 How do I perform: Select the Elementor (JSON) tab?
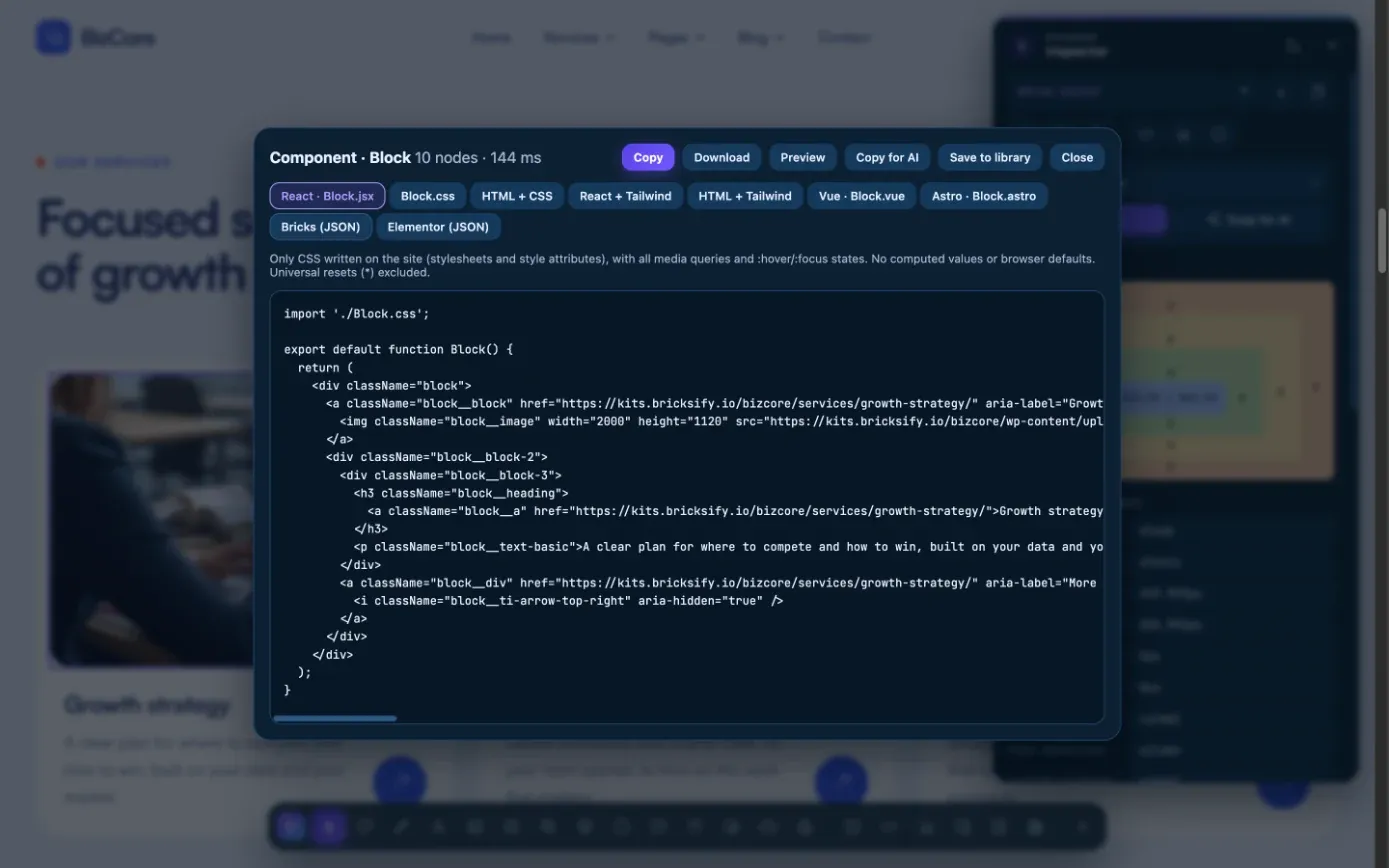click(438, 227)
